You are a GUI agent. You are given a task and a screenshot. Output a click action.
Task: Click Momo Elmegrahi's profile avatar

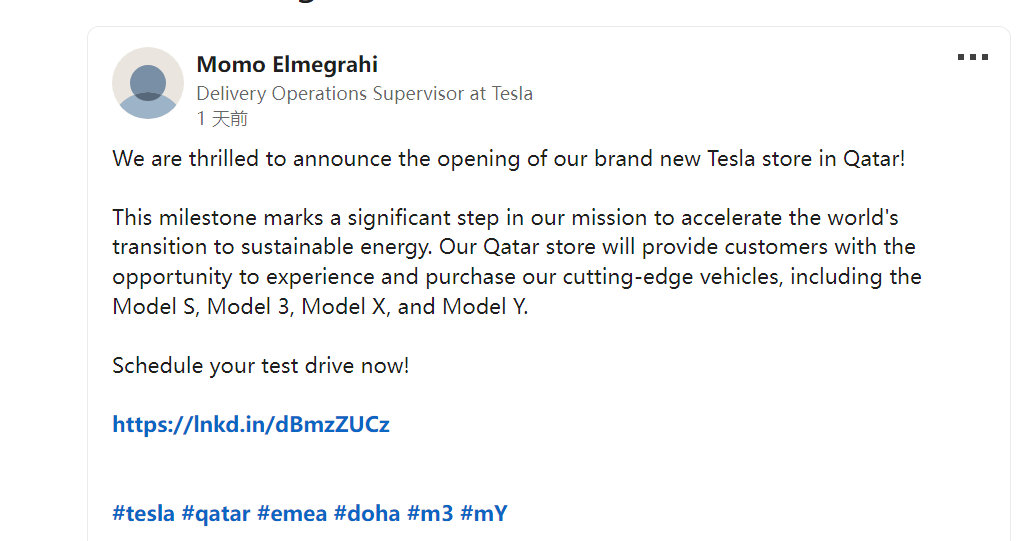tap(148, 83)
